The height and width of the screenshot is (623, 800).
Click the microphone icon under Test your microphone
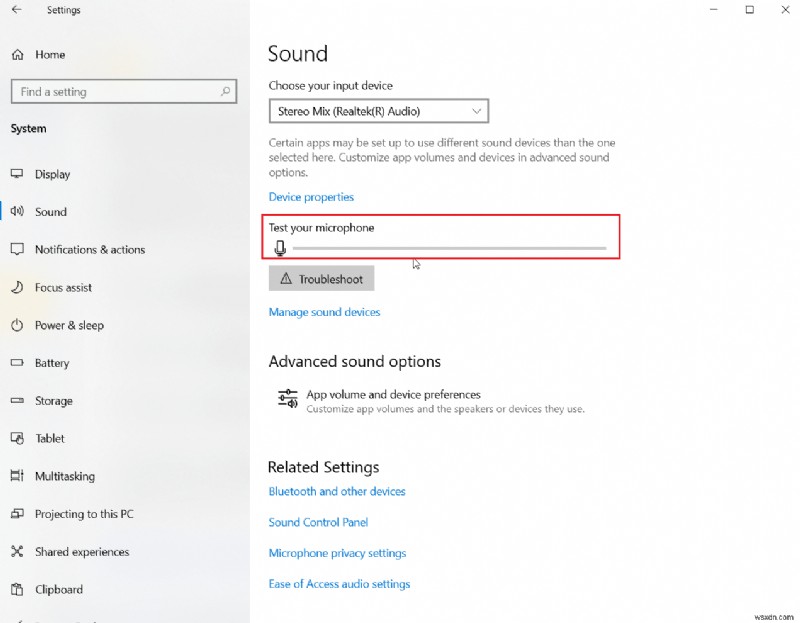point(280,247)
